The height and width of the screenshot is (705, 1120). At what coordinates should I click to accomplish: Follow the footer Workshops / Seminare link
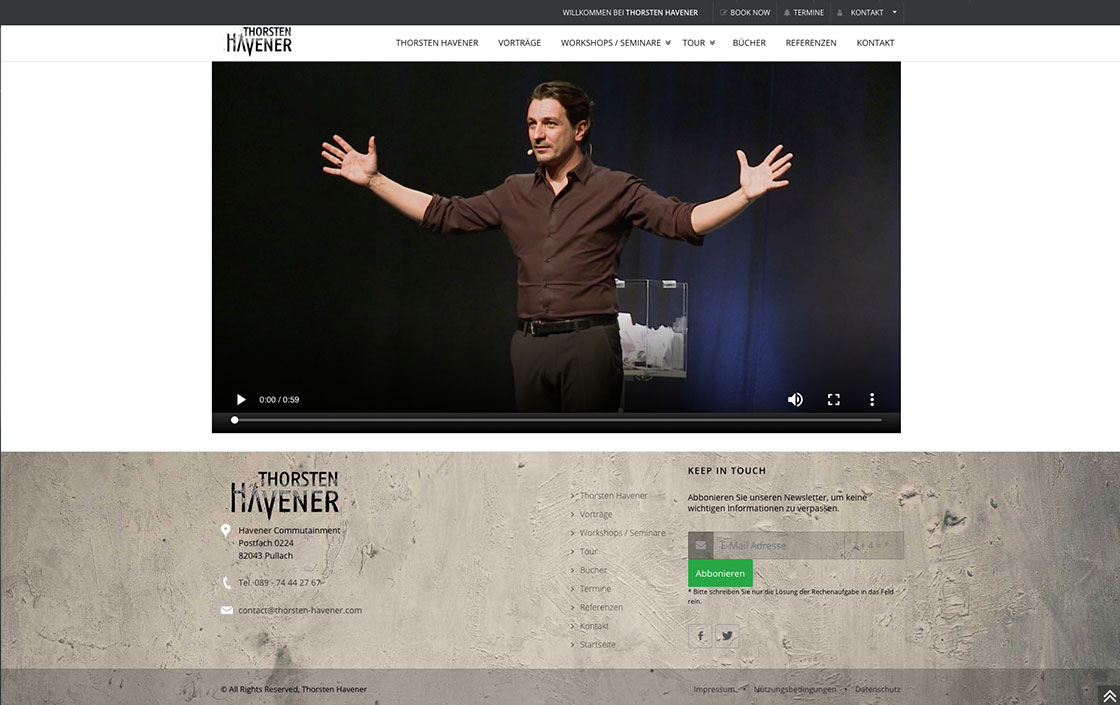pyautogui.click(x=622, y=533)
